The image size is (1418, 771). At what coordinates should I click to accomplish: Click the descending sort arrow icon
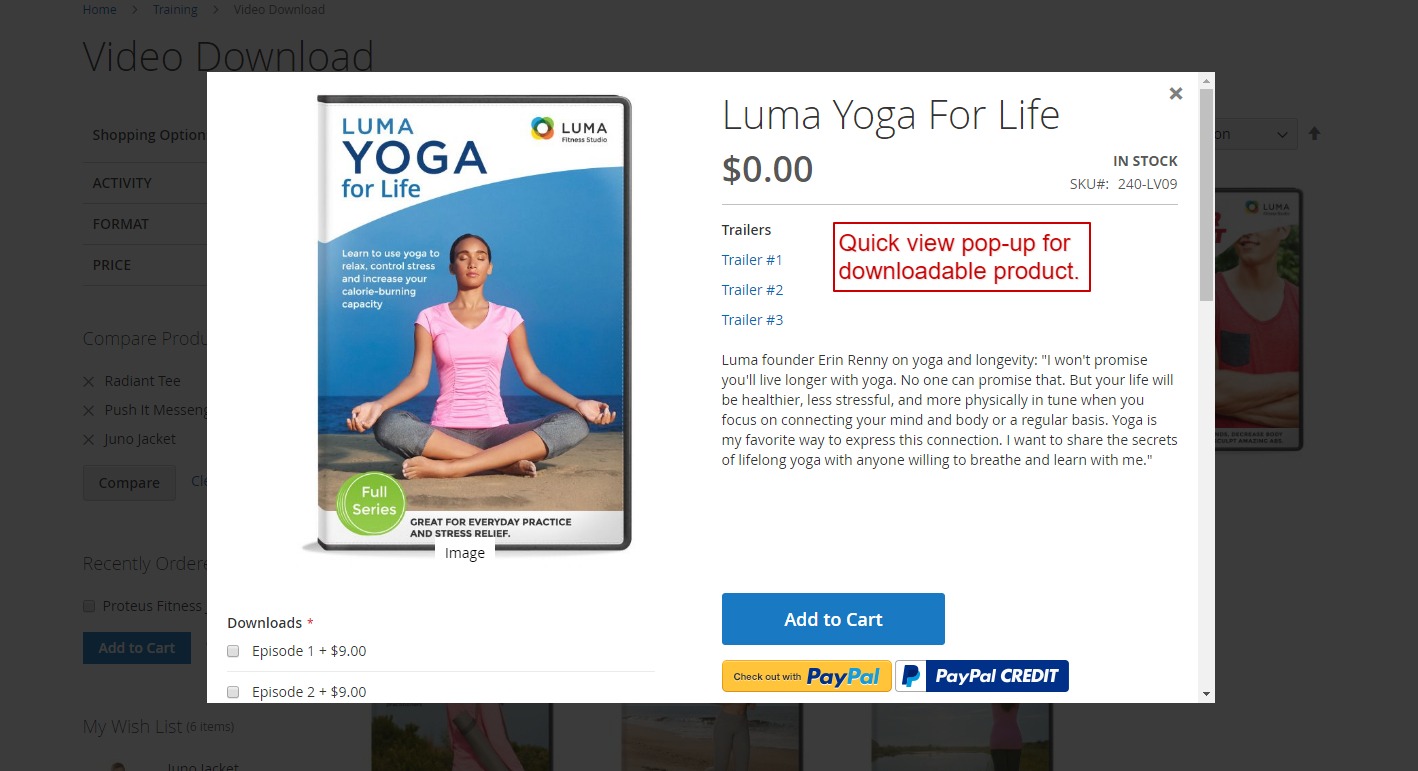1314,133
